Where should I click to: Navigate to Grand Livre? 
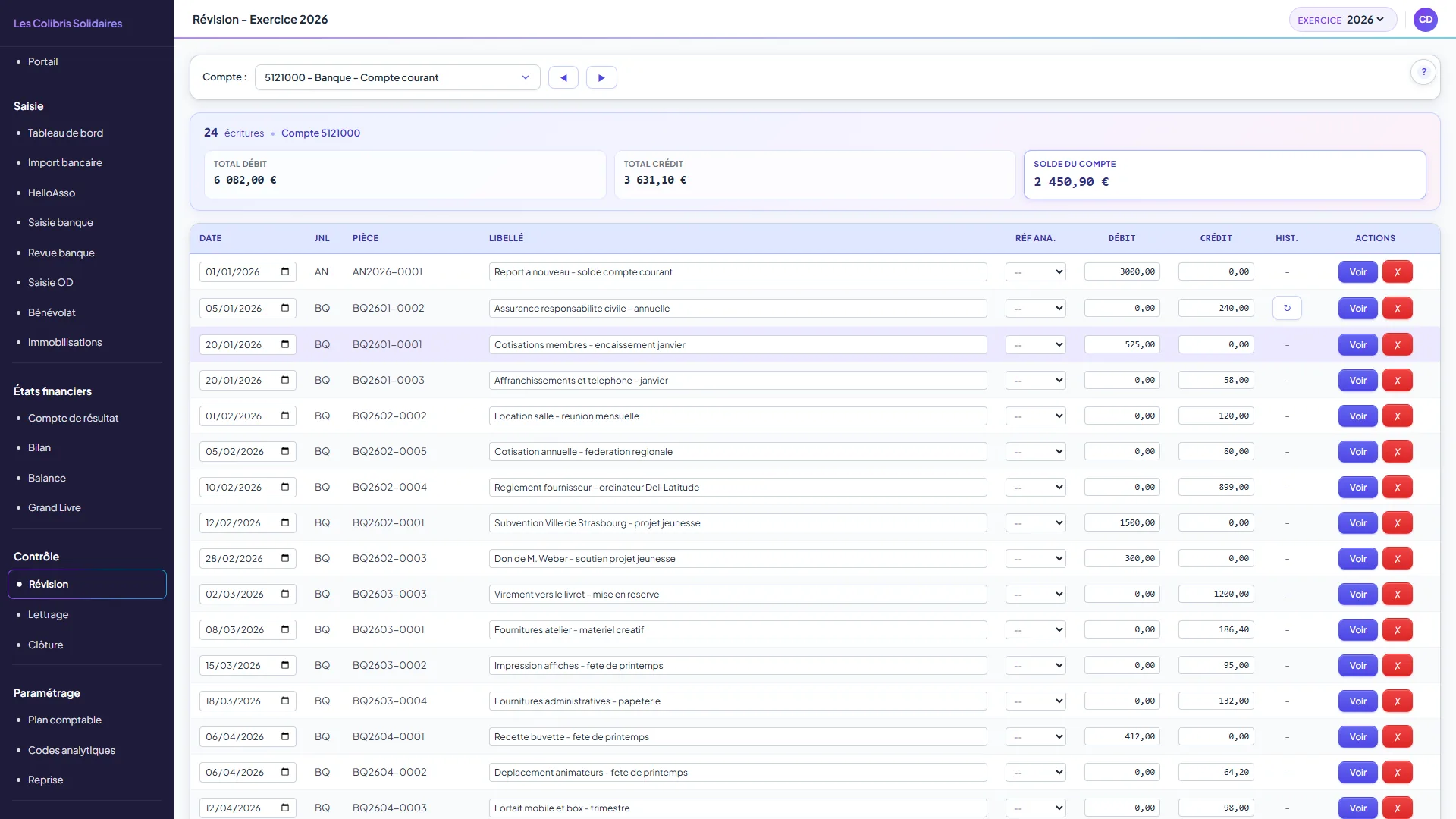55,507
